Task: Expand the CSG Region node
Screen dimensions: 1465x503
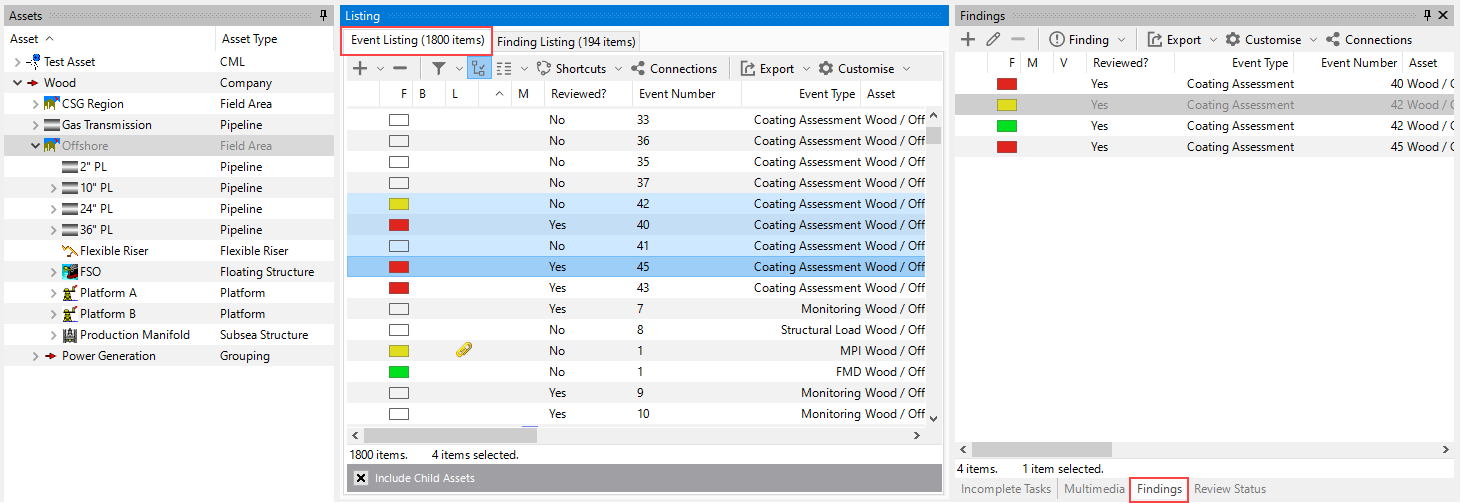Action: (x=35, y=104)
